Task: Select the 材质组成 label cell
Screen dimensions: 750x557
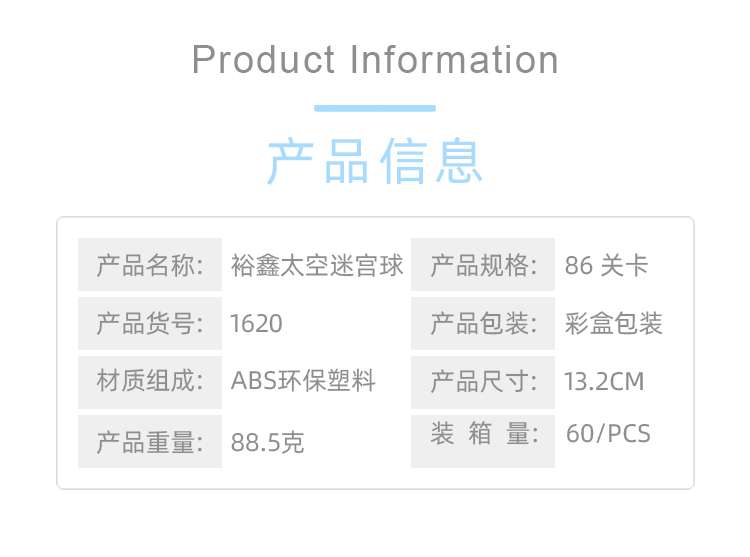Action: (150, 381)
